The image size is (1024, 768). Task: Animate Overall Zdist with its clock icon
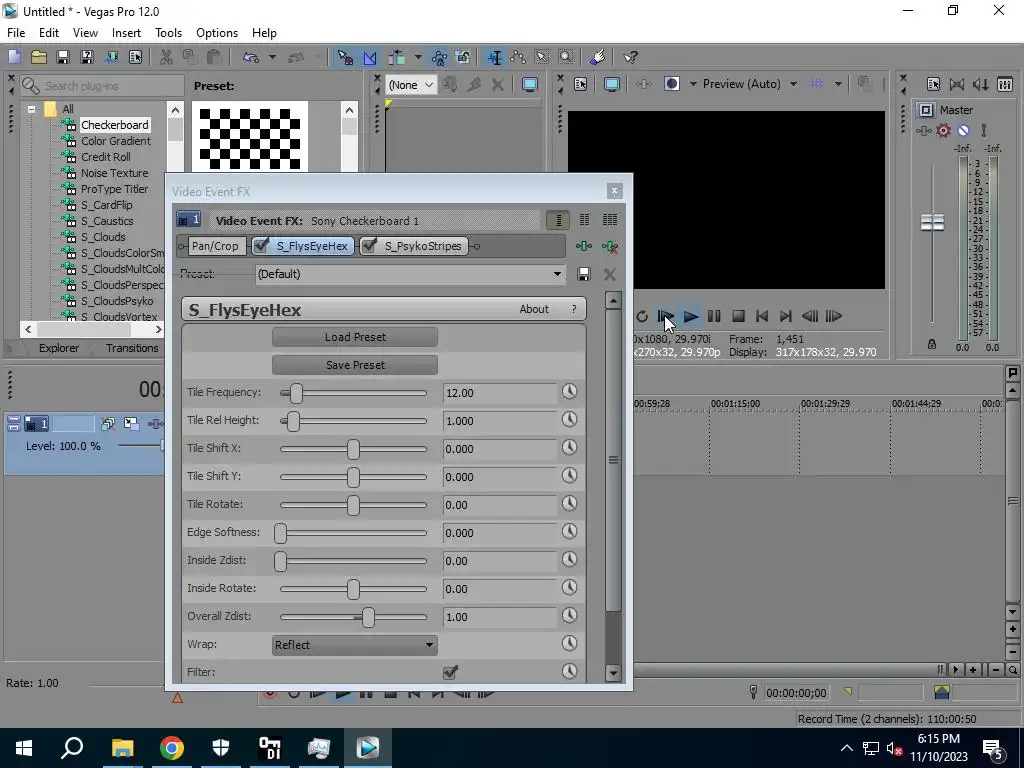click(569, 616)
